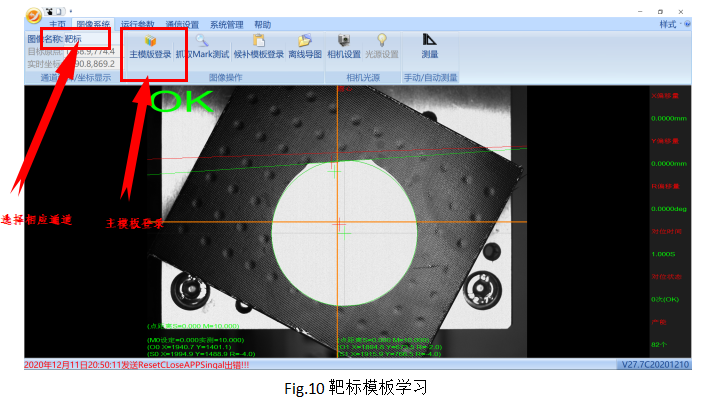Click the 光源设置 light bulb icon
716x399 pixels.
382,41
